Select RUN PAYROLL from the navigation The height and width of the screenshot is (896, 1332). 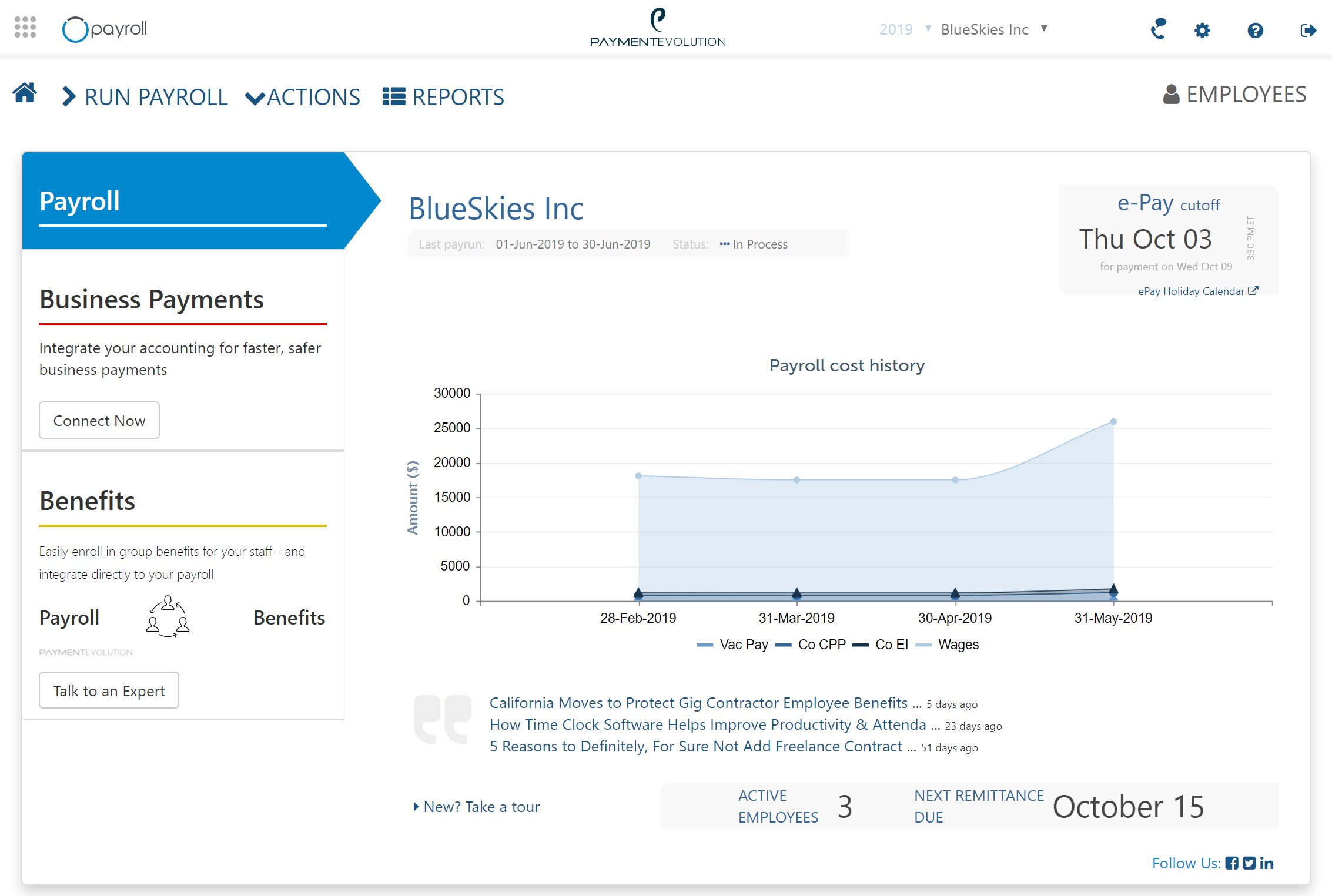click(x=156, y=97)
